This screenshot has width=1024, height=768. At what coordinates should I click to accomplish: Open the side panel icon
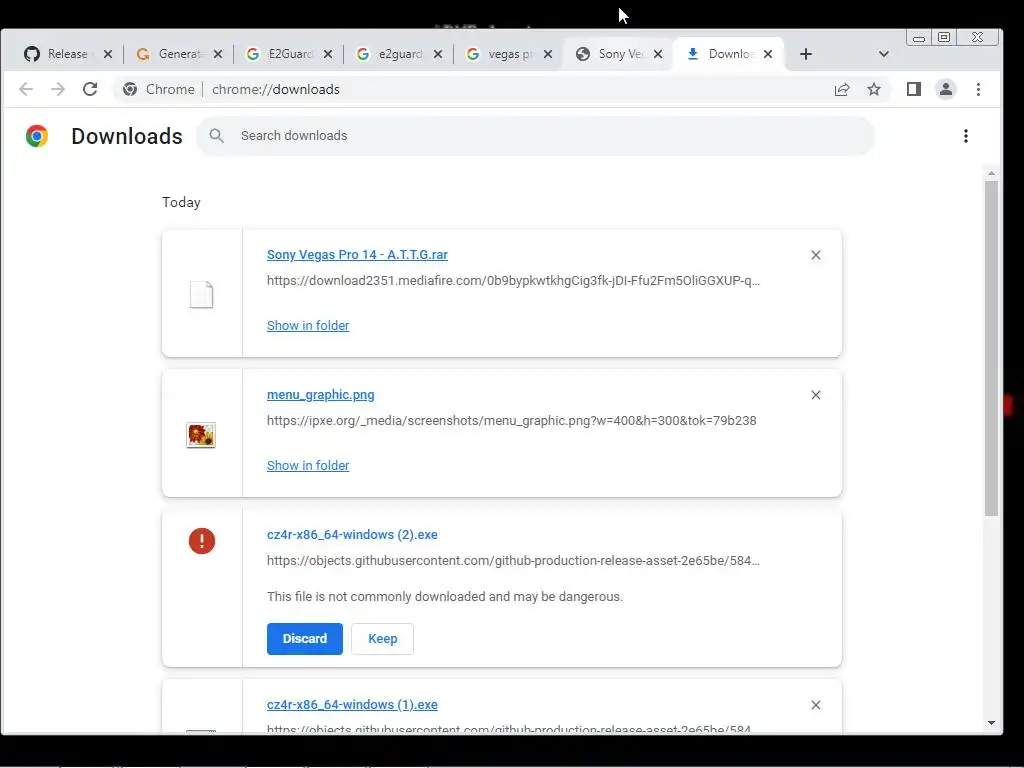point(914,89)
